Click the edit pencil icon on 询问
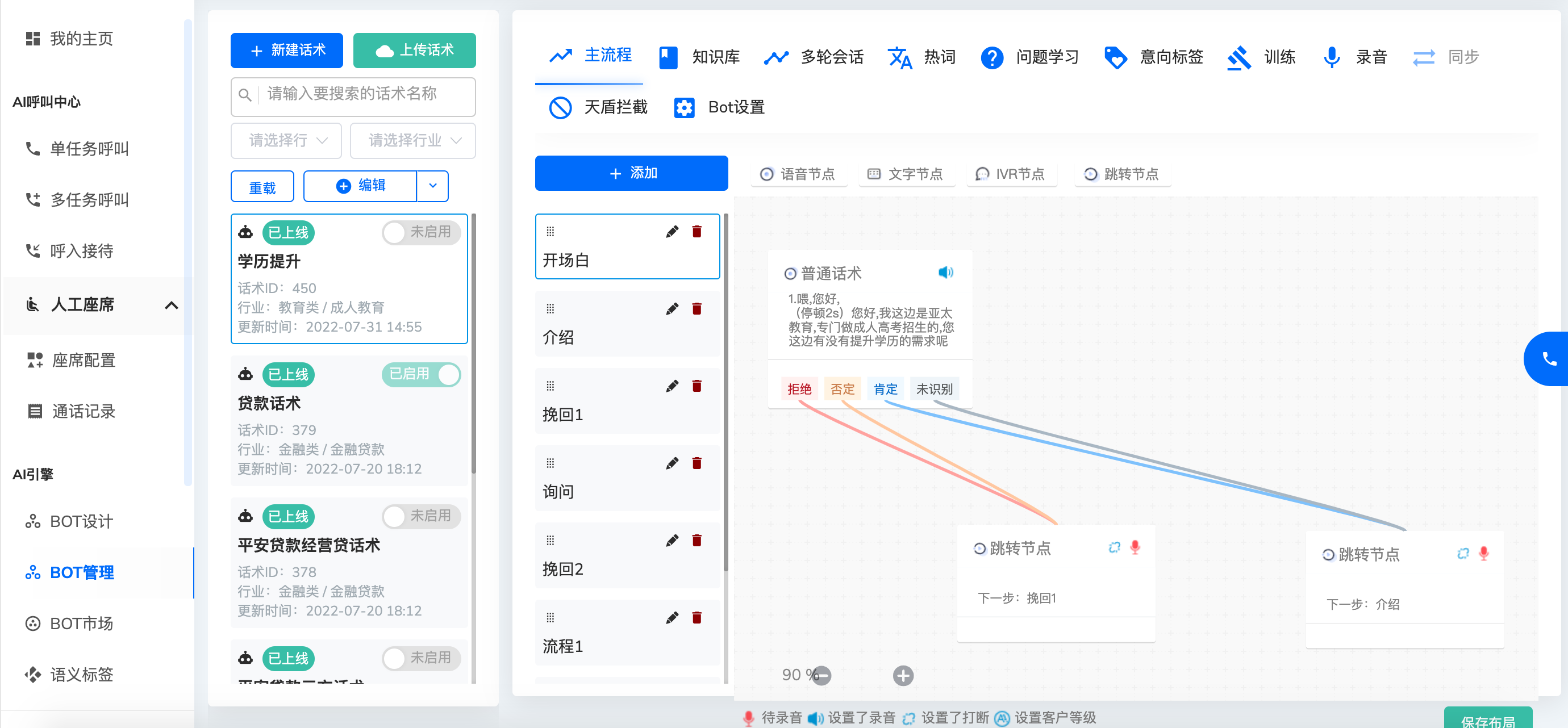The height and width of the screenshot is (728, 1568). click(672, 463)
